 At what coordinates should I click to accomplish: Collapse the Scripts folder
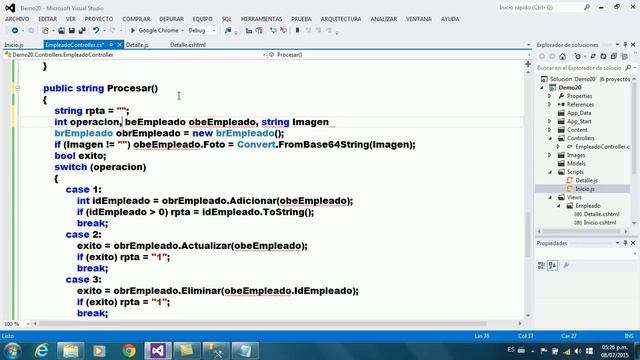pyautogui.click(x=550, y=172)
